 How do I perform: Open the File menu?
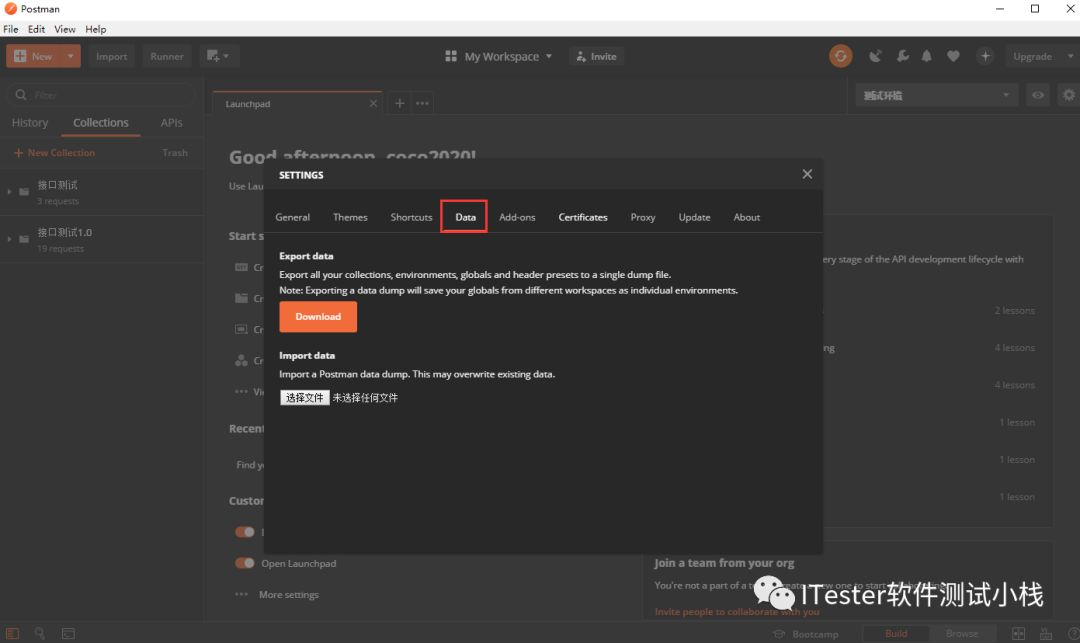pos(11,29)
